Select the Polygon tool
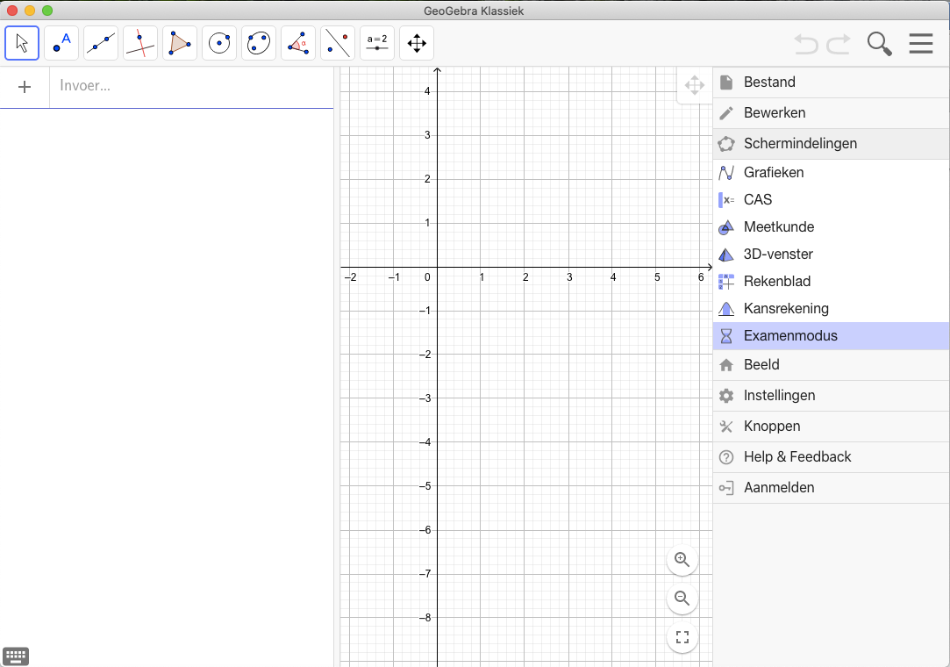The height and width of the screenshot is (667, 950). pyautogui.click(x=179, y=43)
